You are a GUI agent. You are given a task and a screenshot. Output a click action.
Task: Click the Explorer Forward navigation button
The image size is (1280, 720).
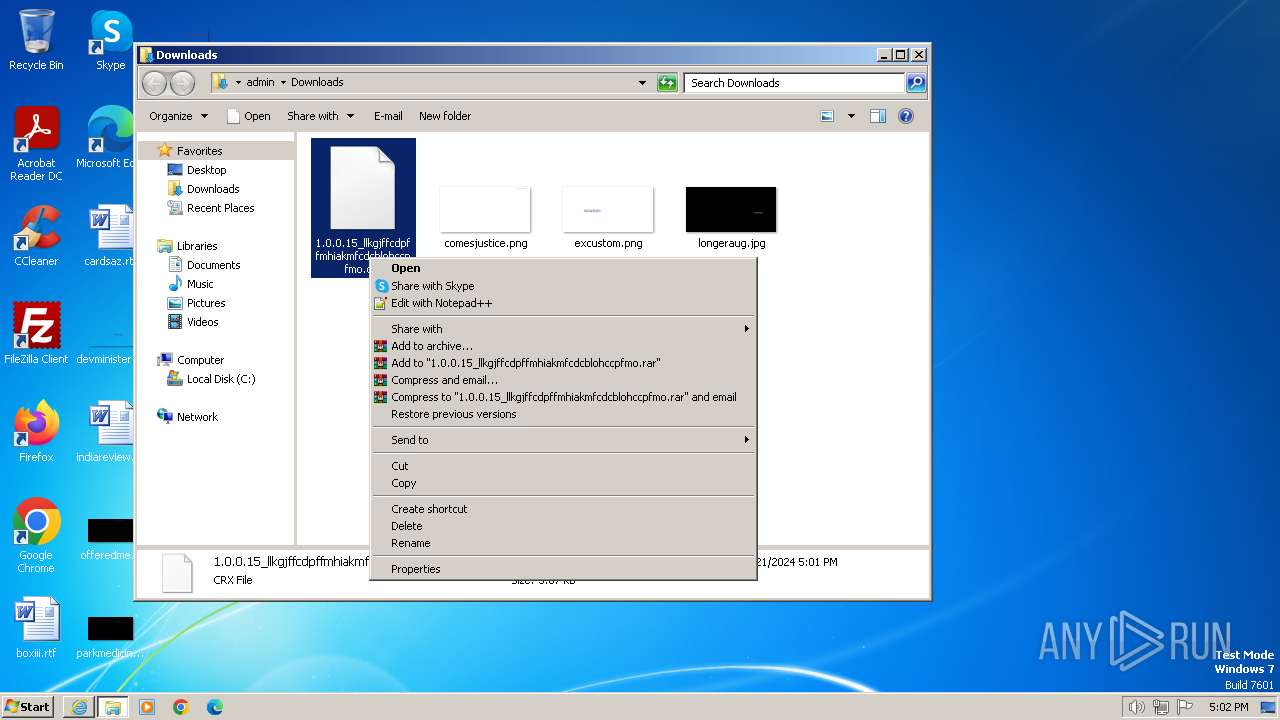[x=182, y=83]
